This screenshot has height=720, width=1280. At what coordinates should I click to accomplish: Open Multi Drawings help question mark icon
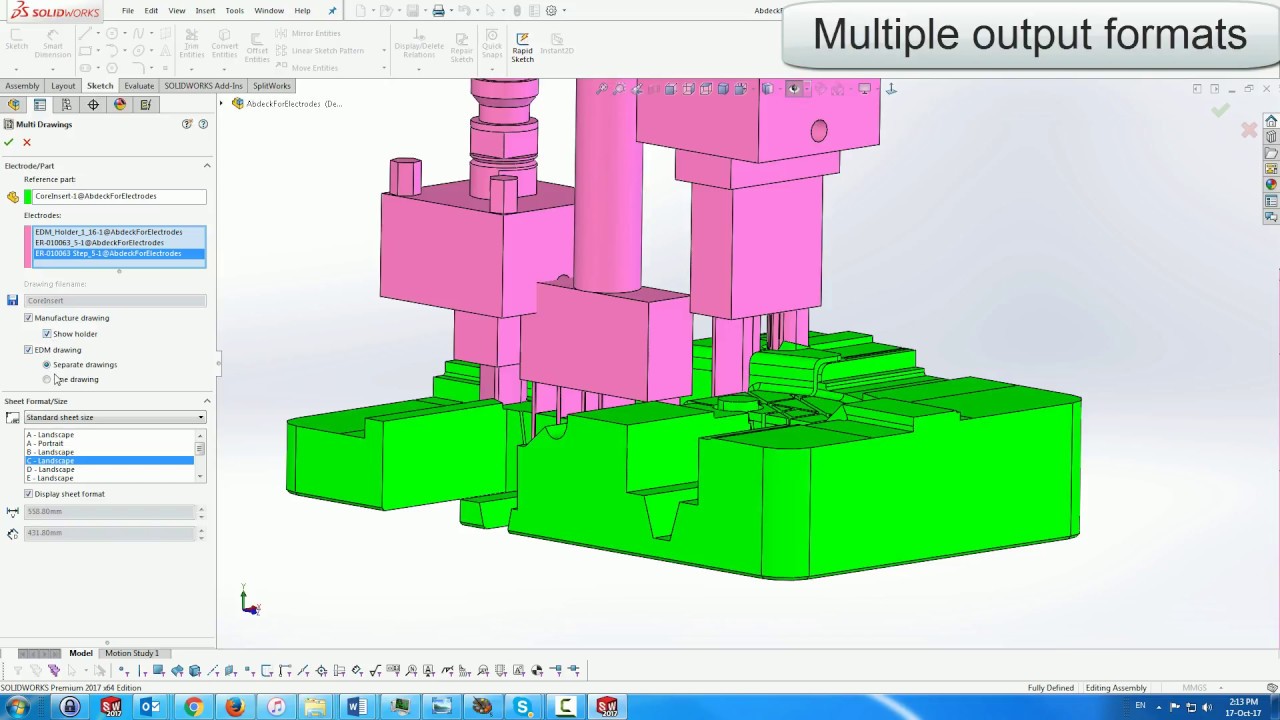tap(203, 124)
